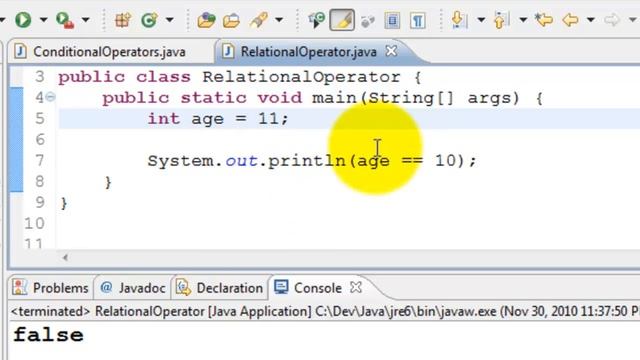Click the editor horizontal scrollbar left arrow
Screen dimensions: 640x360
[65, 258]
